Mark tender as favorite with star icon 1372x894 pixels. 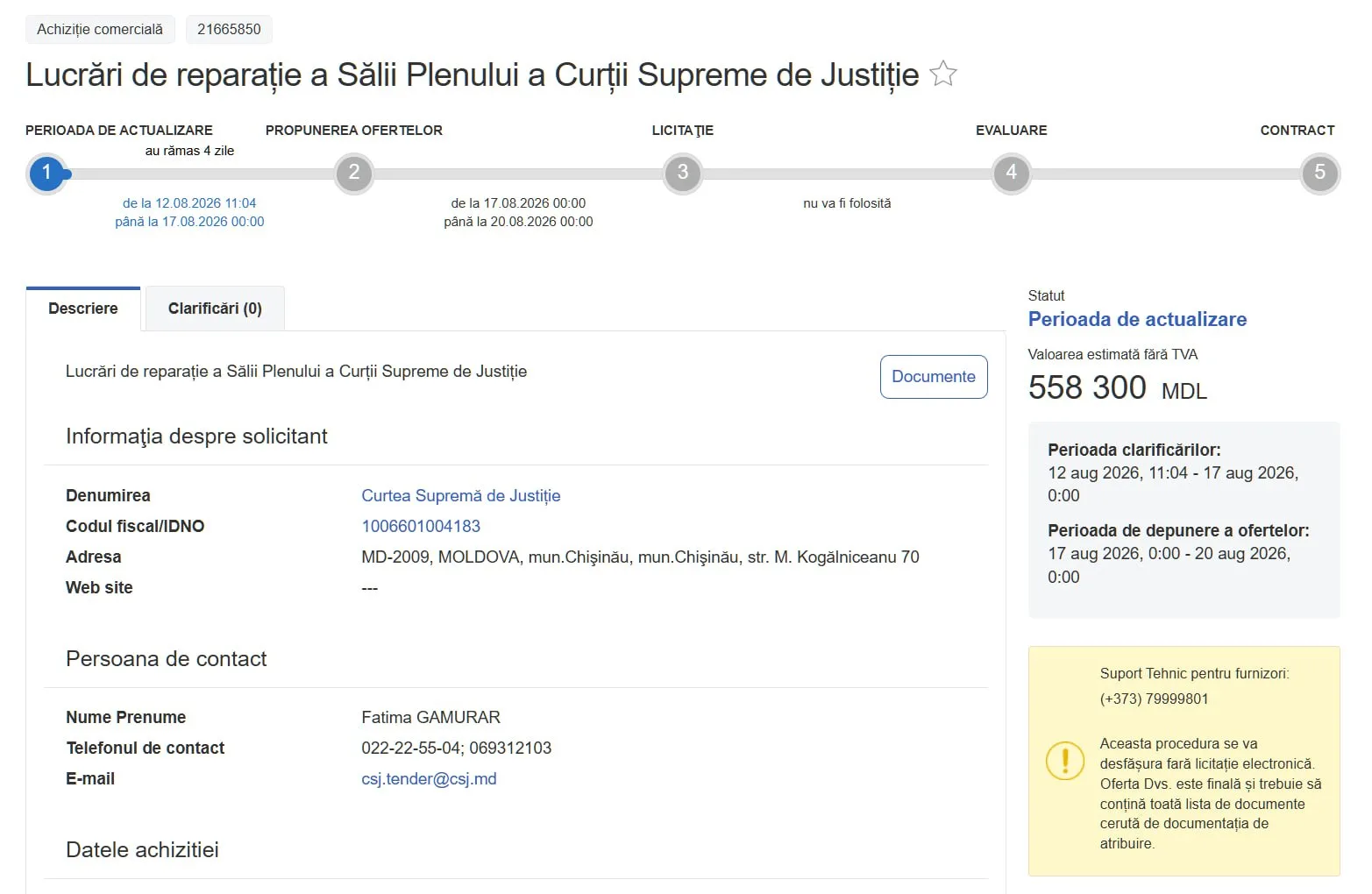942,74
